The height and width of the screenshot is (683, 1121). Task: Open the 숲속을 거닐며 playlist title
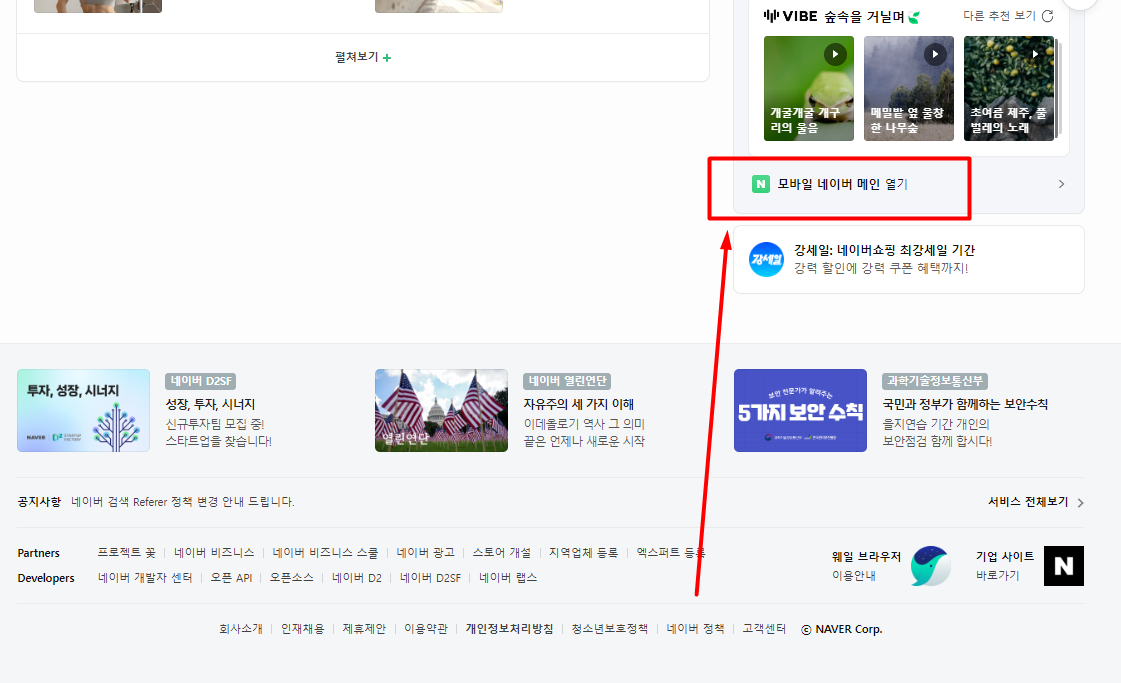click(871, 16)
